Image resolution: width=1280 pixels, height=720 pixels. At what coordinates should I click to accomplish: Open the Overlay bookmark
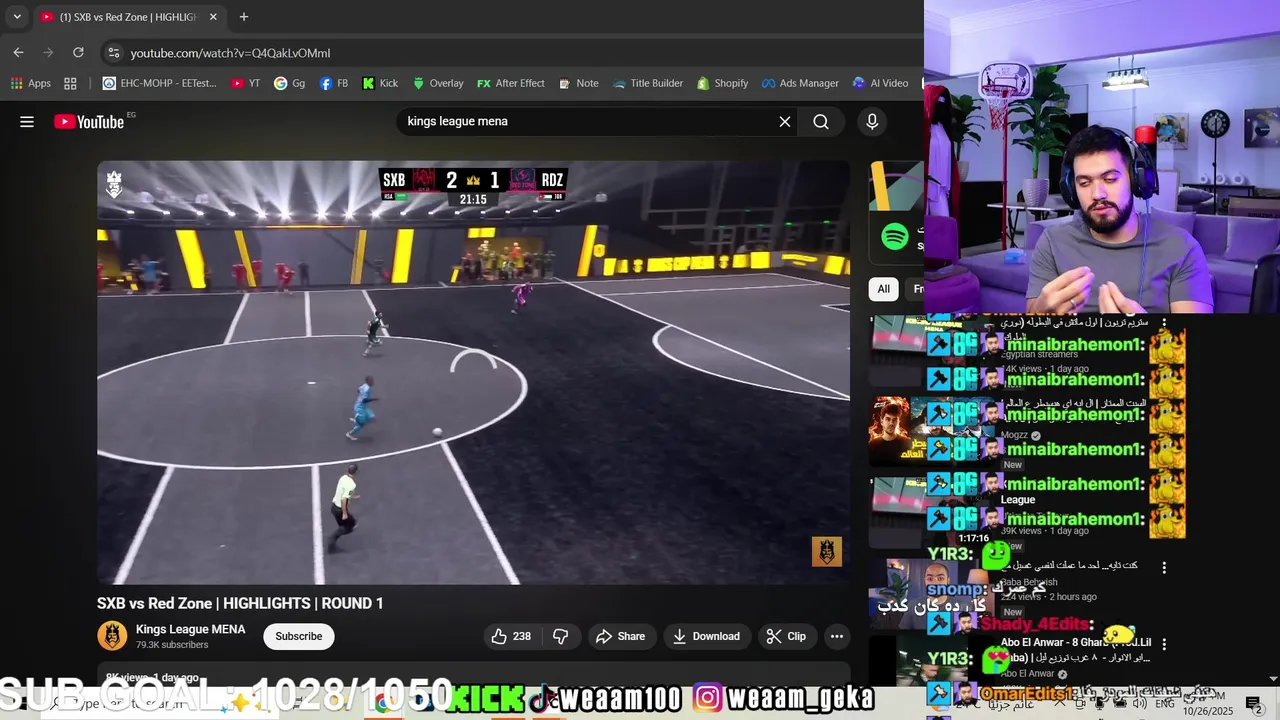438,83
